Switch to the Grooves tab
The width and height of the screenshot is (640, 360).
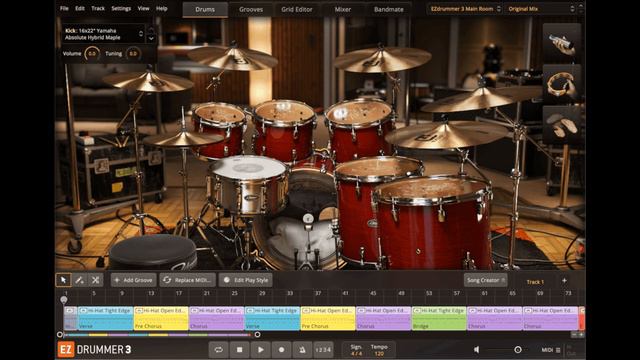pos(251,9)
